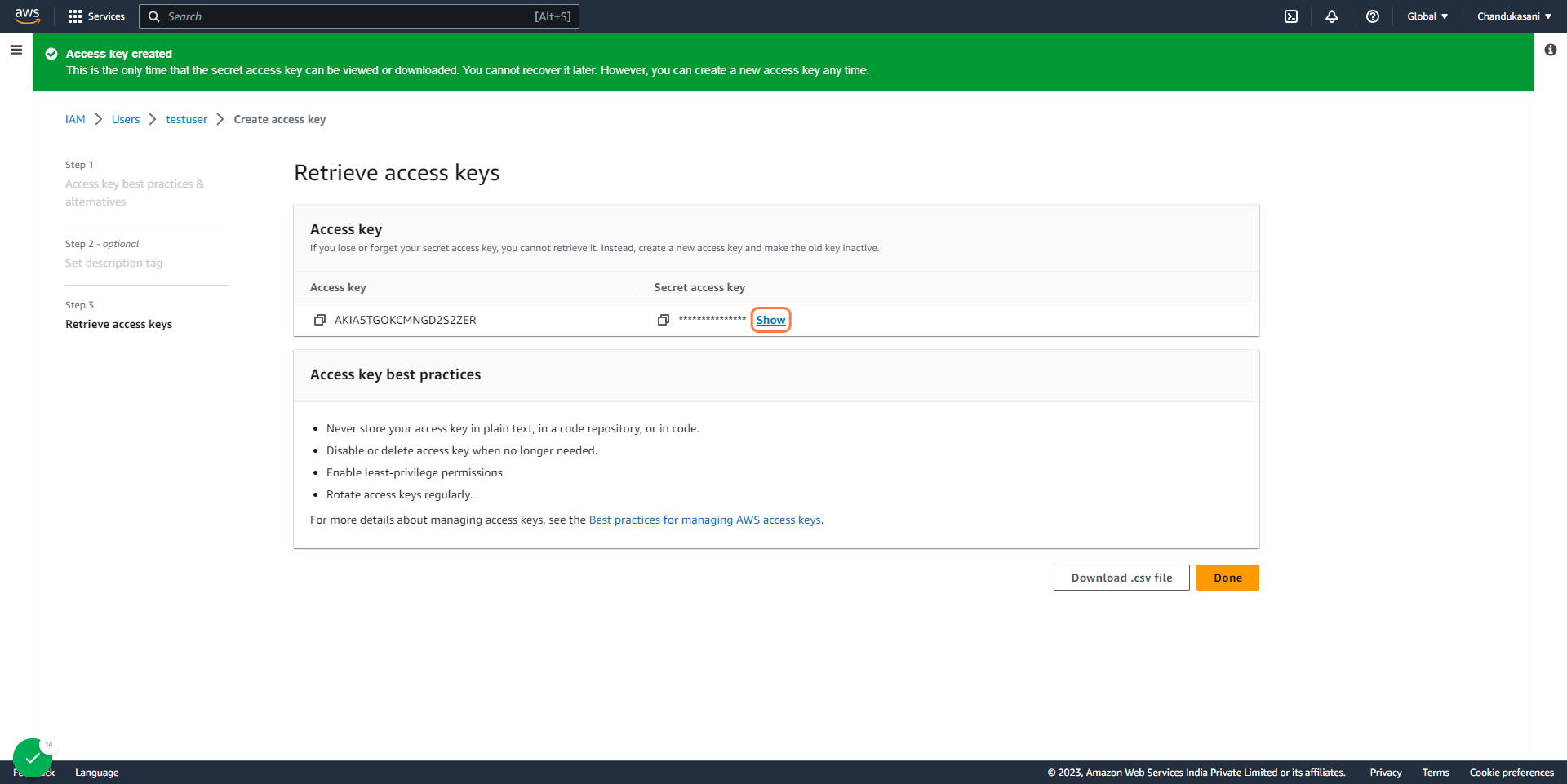Open the Terms footer link
Screen dimensions: 1567x784
click(x=1436, y=773)
